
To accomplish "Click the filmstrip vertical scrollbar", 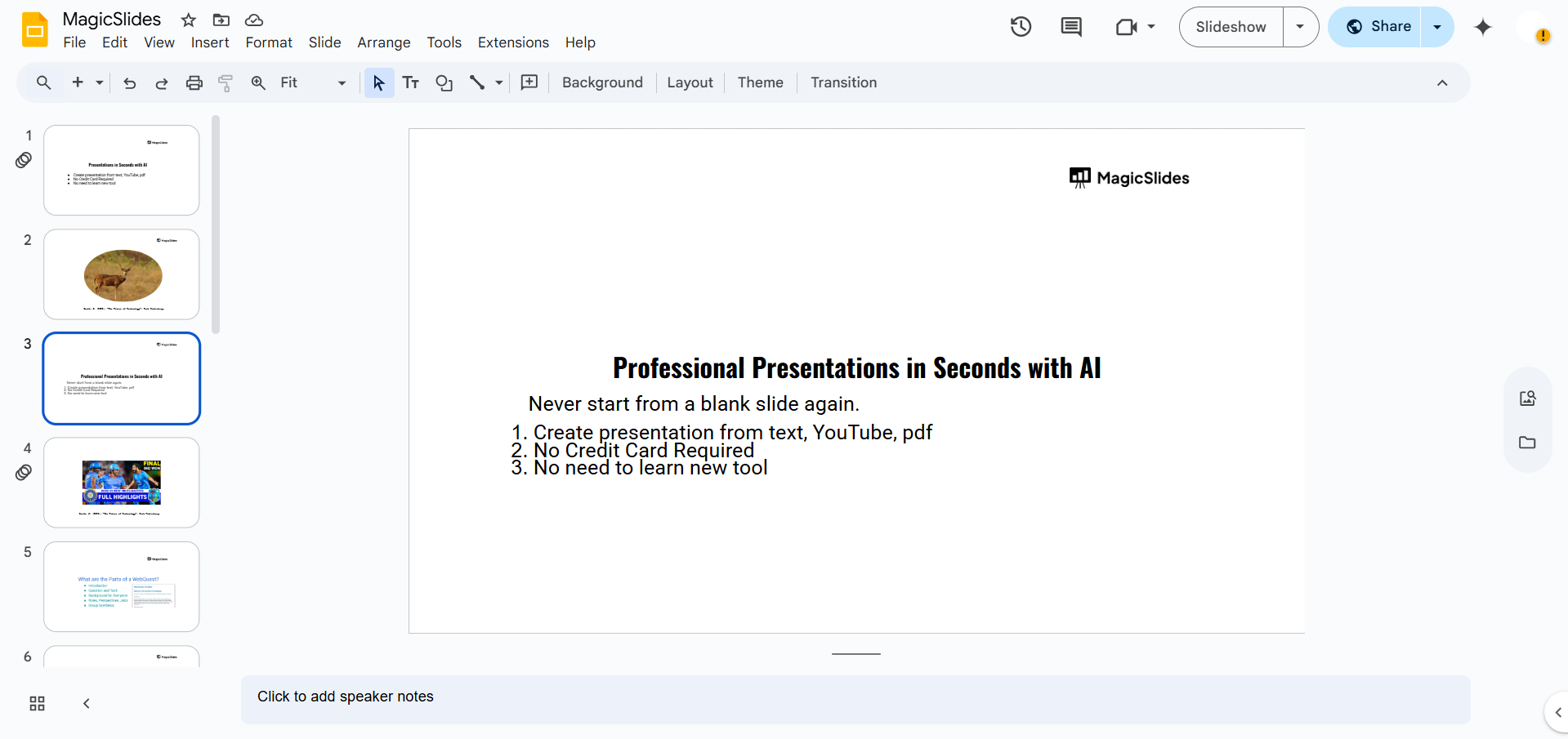I will 216,225.
